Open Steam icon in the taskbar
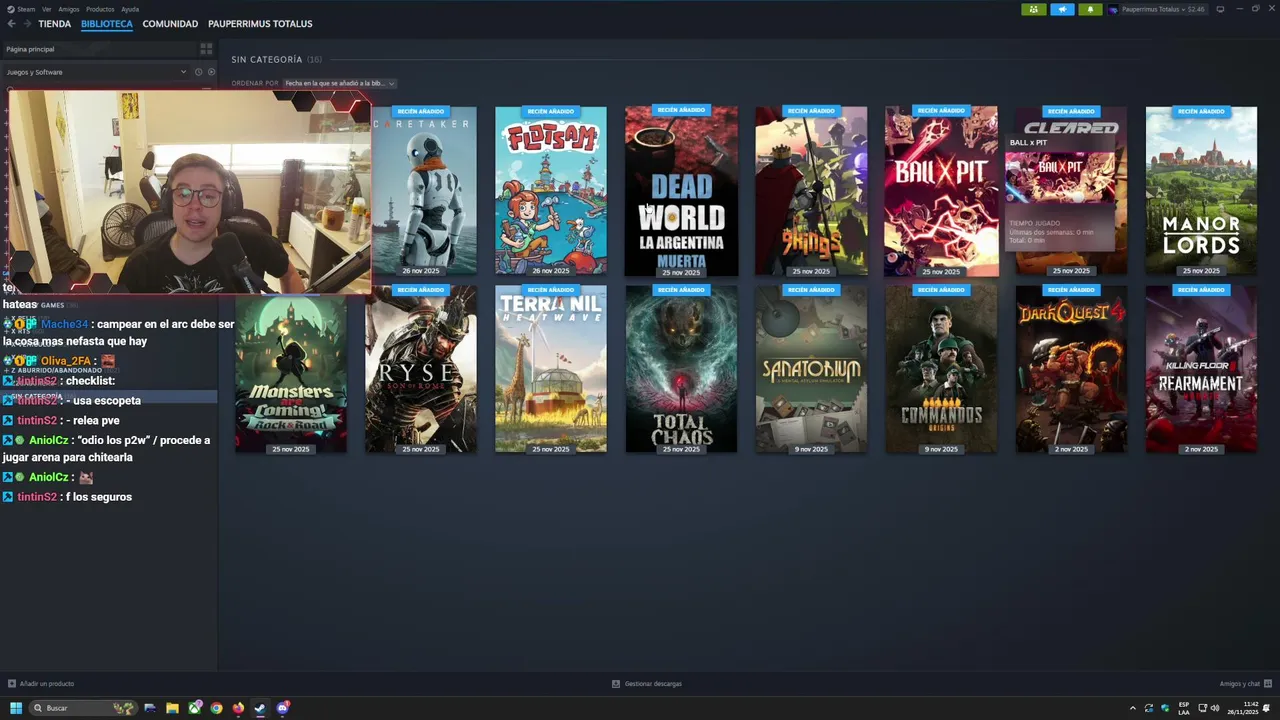Image resolution: width=1280 pixels, height=720 pixels. [x=260, y=708]
